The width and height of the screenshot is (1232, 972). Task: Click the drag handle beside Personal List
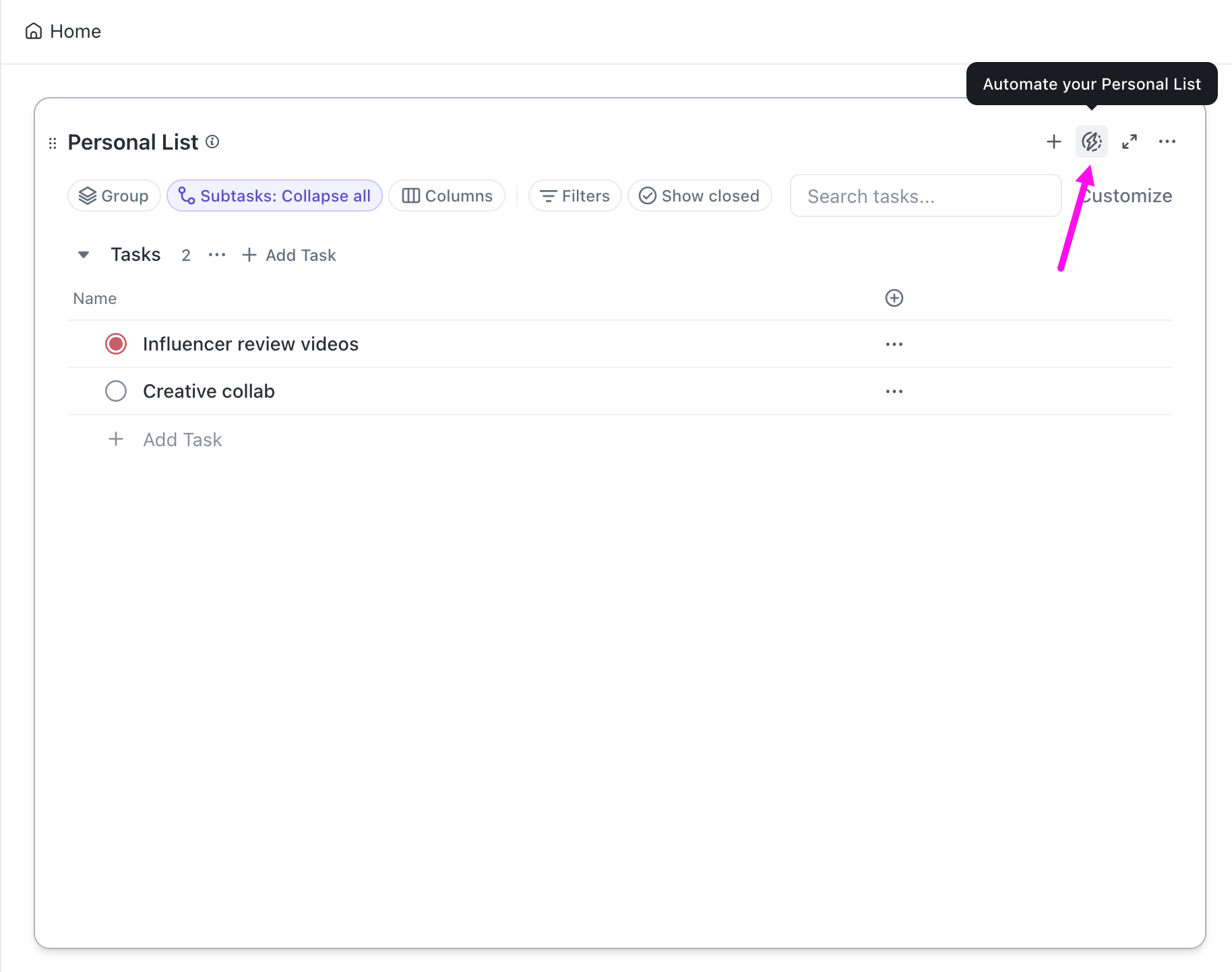tap(53, 143)
